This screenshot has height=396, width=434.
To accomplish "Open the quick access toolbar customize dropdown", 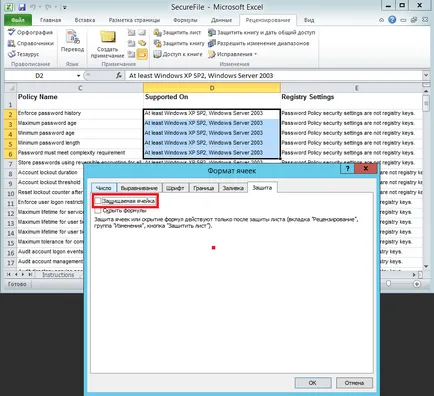I will [x=65, y=7].
